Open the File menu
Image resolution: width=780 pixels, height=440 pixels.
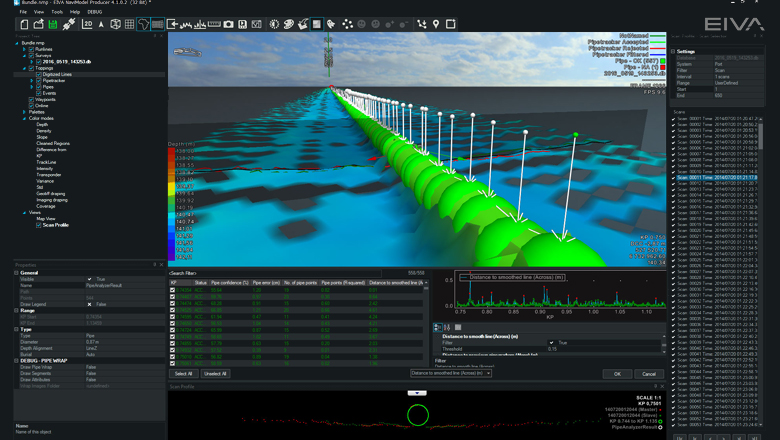(x=23, y=11)
